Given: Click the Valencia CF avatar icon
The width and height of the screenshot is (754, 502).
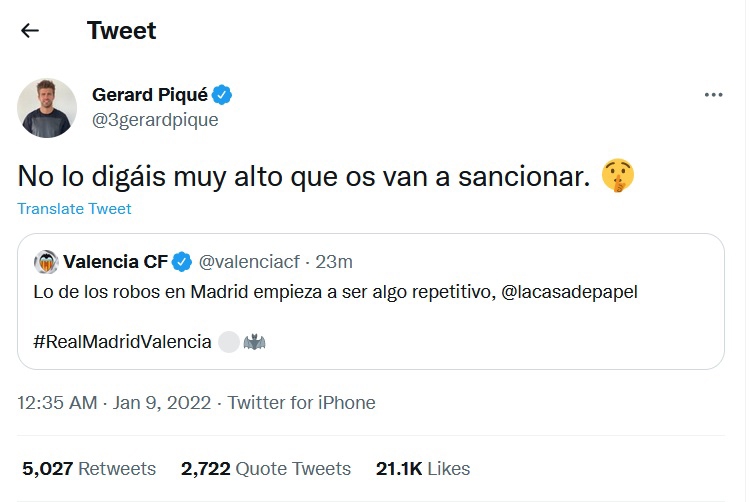Looking at the screenshot, I should (45, 262).
